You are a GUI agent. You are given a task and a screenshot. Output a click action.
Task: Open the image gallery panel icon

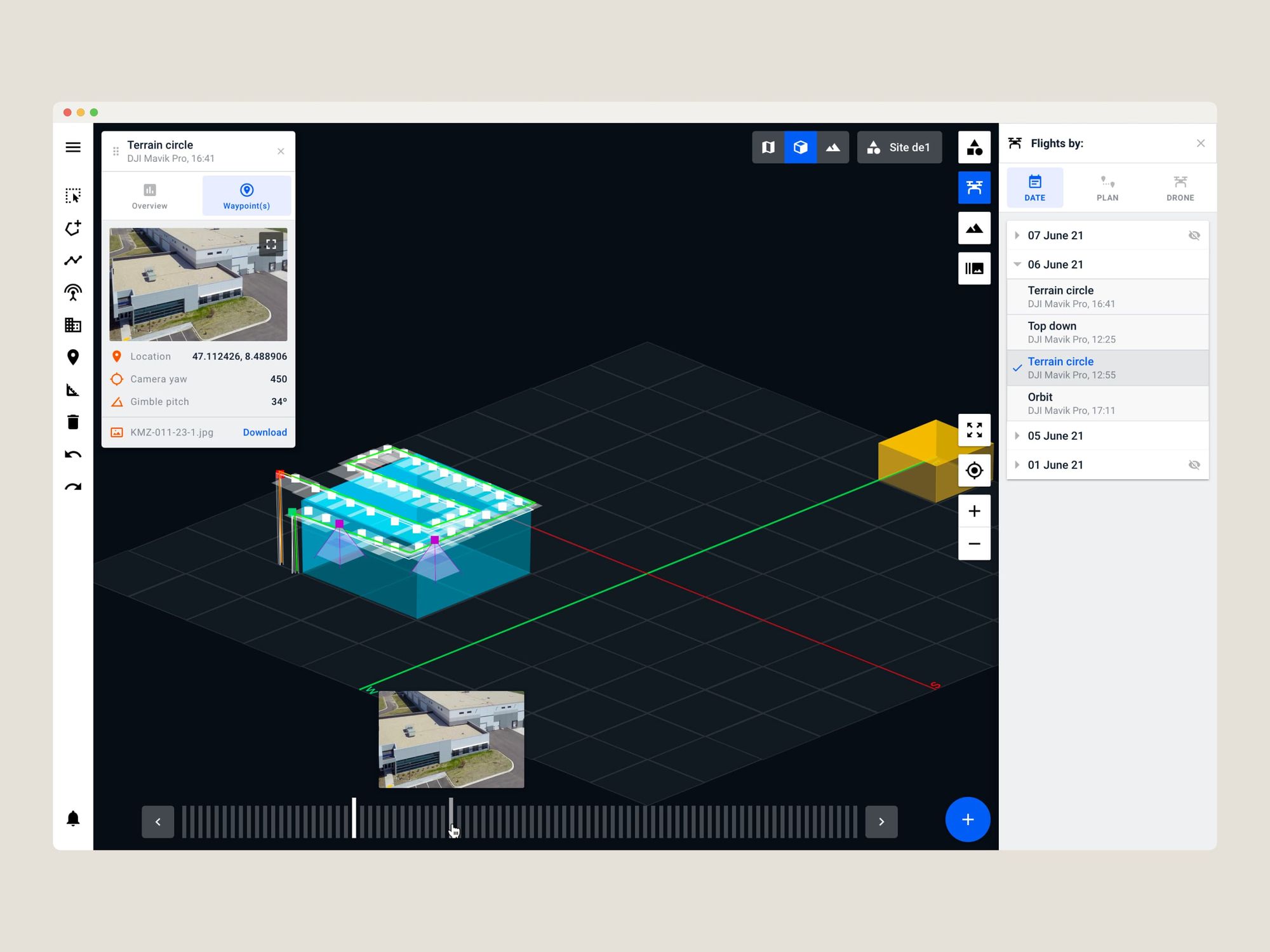click(974, 268)
